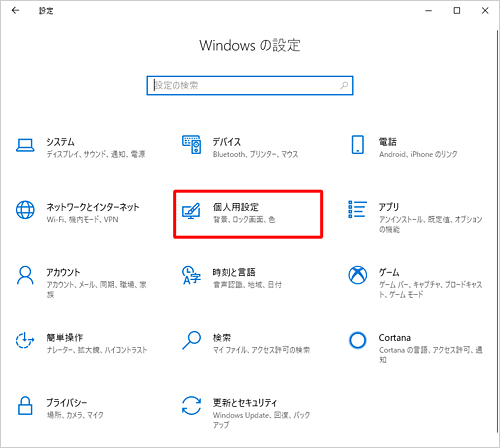The width and height of the screenshot is (500, 448).
Task: Click the 検索 magnifier icon
Action: pos(191,340)
